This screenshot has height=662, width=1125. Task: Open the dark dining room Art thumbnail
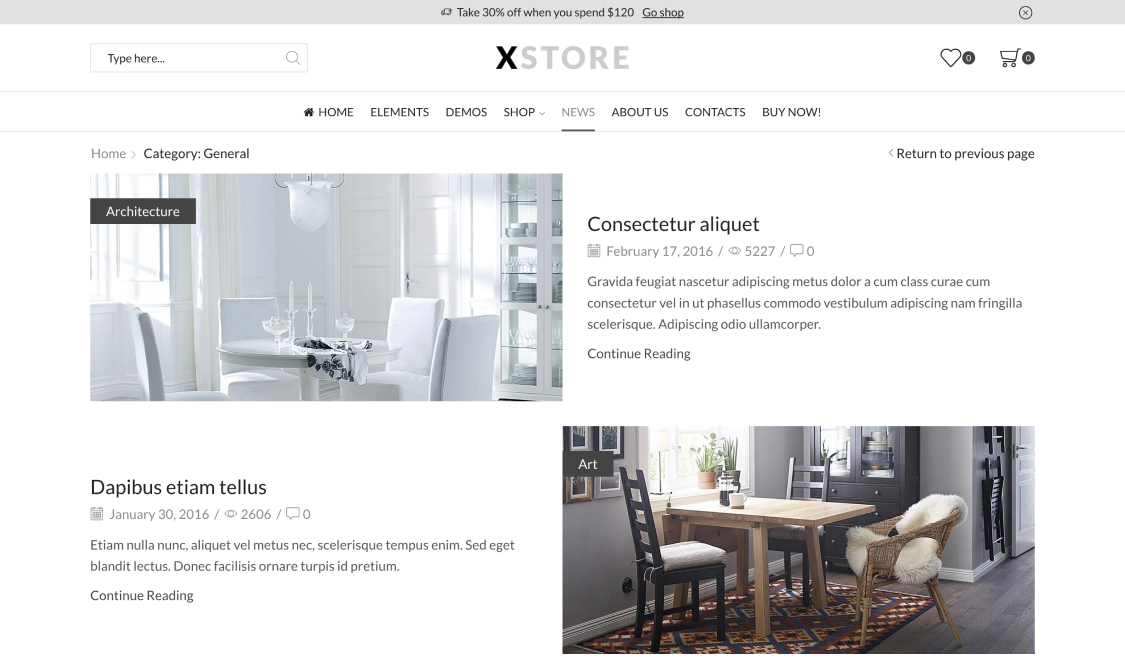pos(799,539)
